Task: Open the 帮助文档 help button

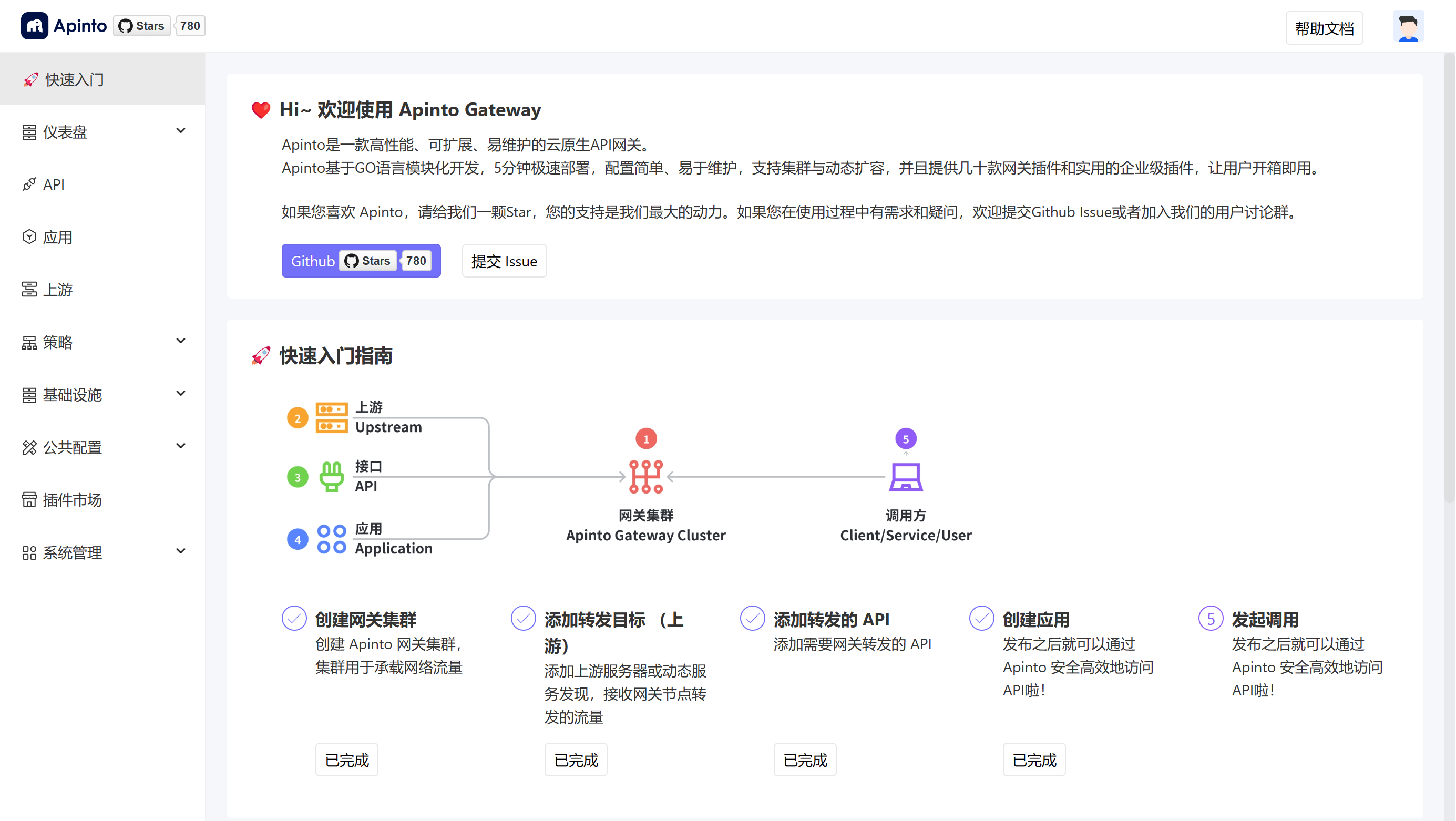Action: (x=1324, y=28)
